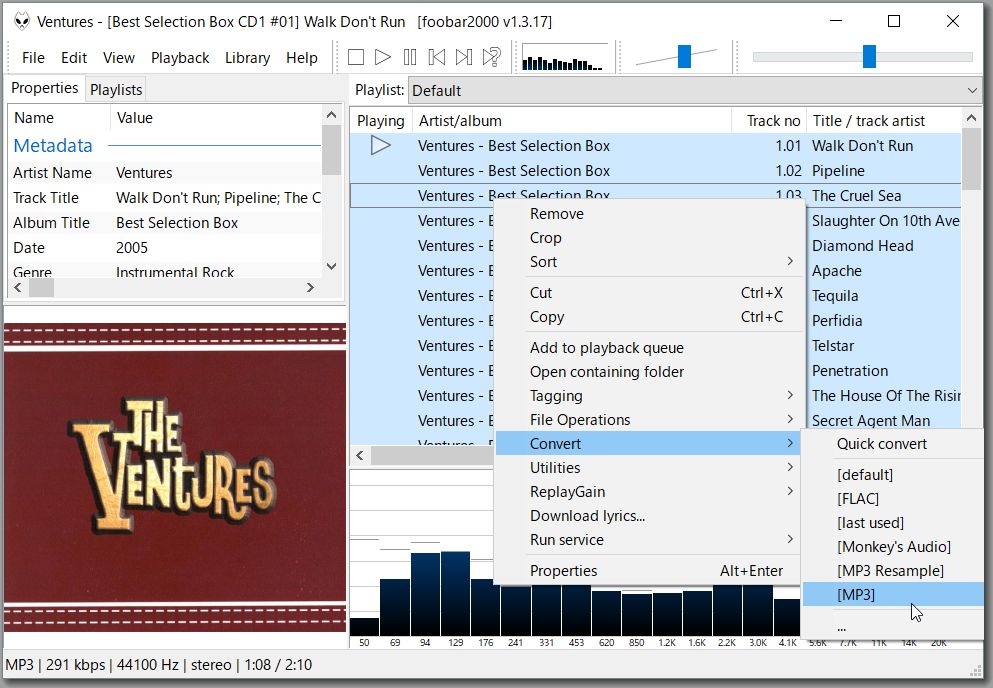Choose Remove from context menu
993x688 pixels.
click(647, 214)
